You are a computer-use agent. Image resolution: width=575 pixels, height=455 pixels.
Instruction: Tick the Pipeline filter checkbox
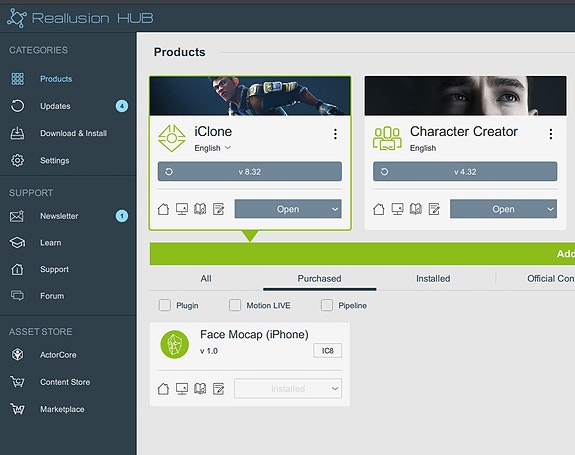click(x=327, y=305)
